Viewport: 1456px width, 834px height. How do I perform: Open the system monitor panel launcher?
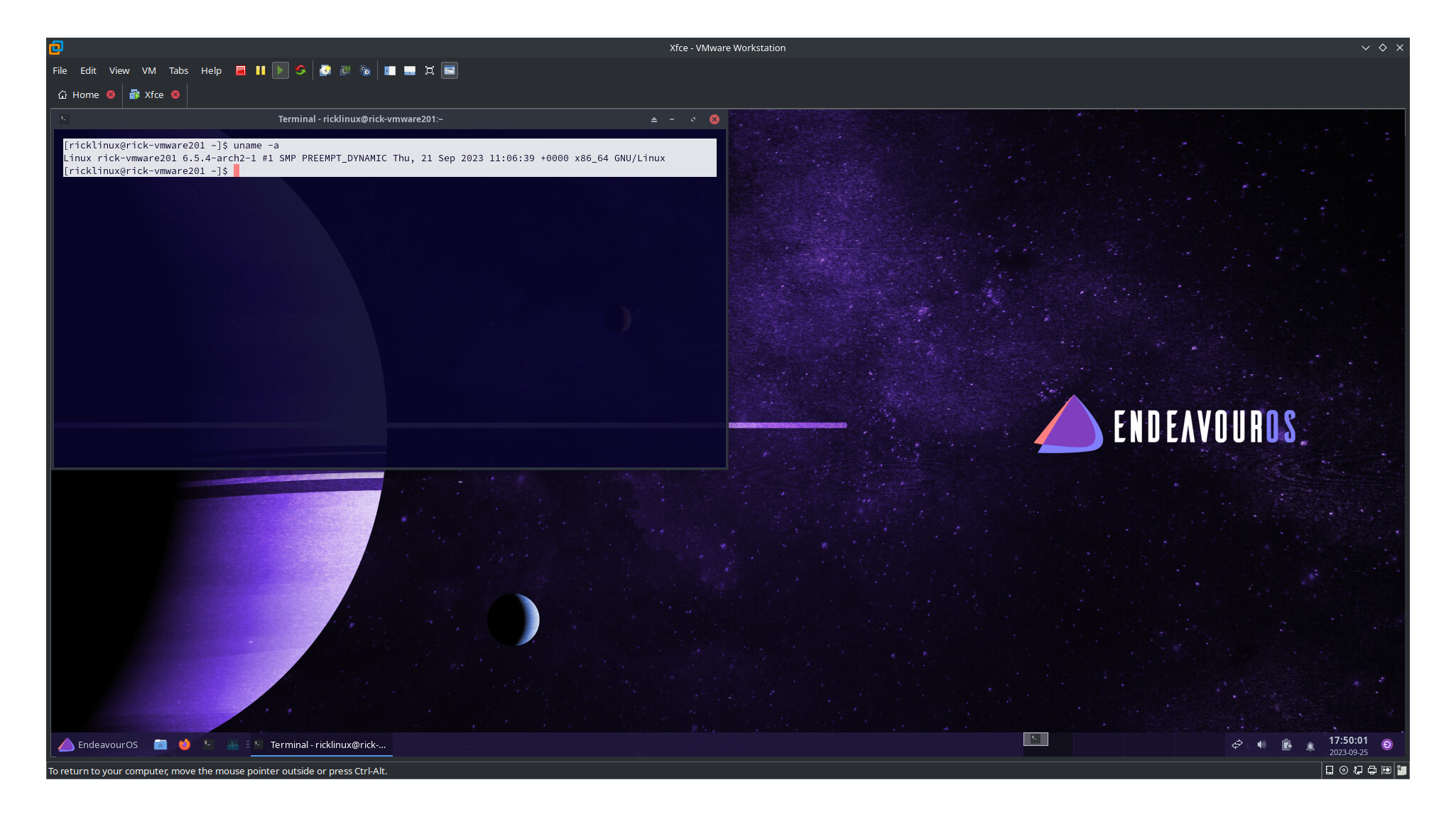coord(232,744)
